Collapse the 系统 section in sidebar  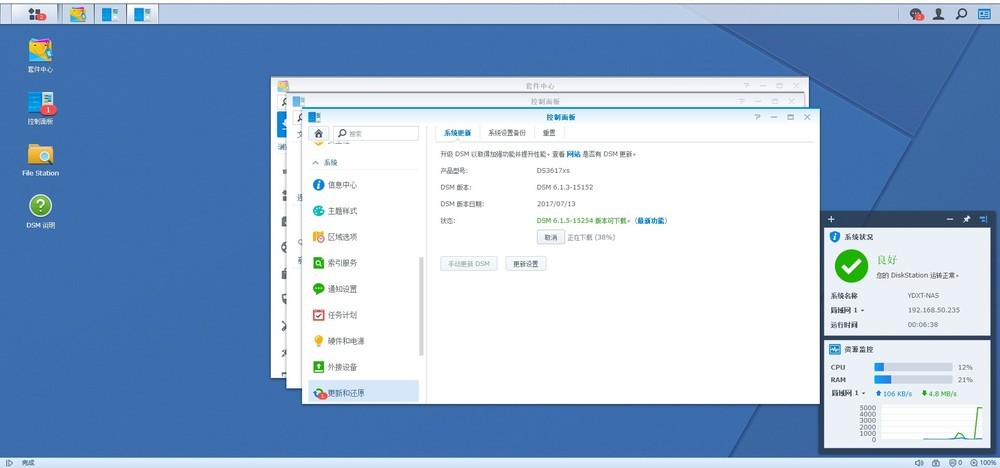point(315,163)
